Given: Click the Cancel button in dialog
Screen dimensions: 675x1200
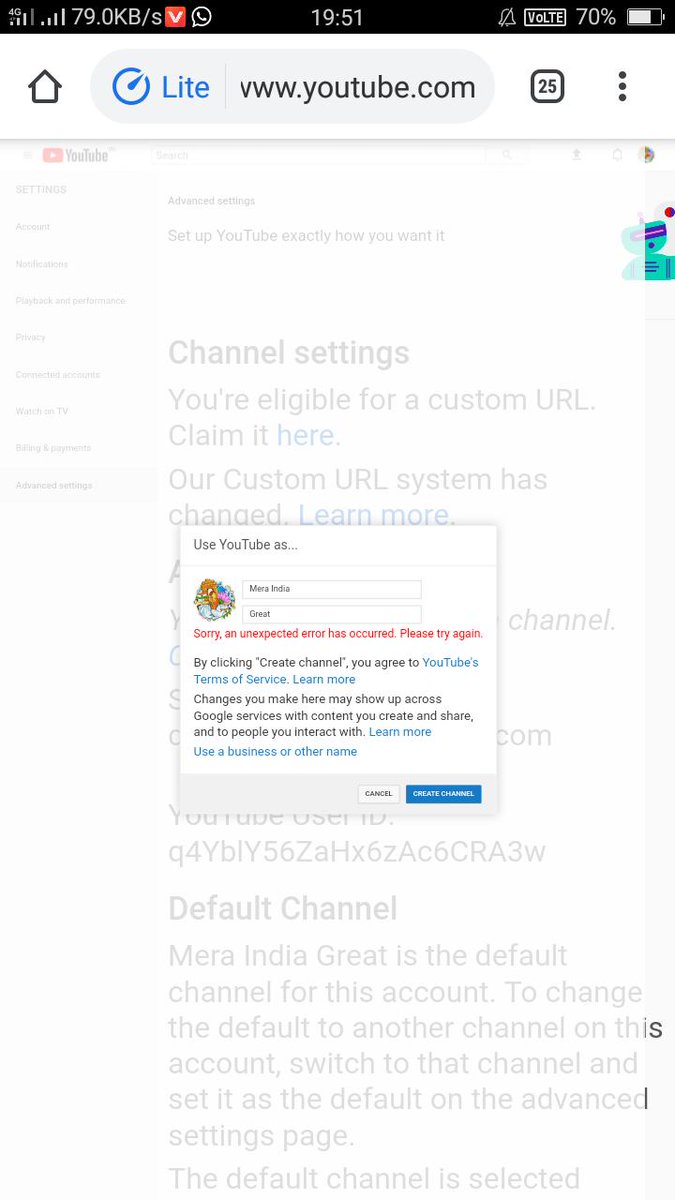Looking at the screenshot, I should tap(379, 794).
